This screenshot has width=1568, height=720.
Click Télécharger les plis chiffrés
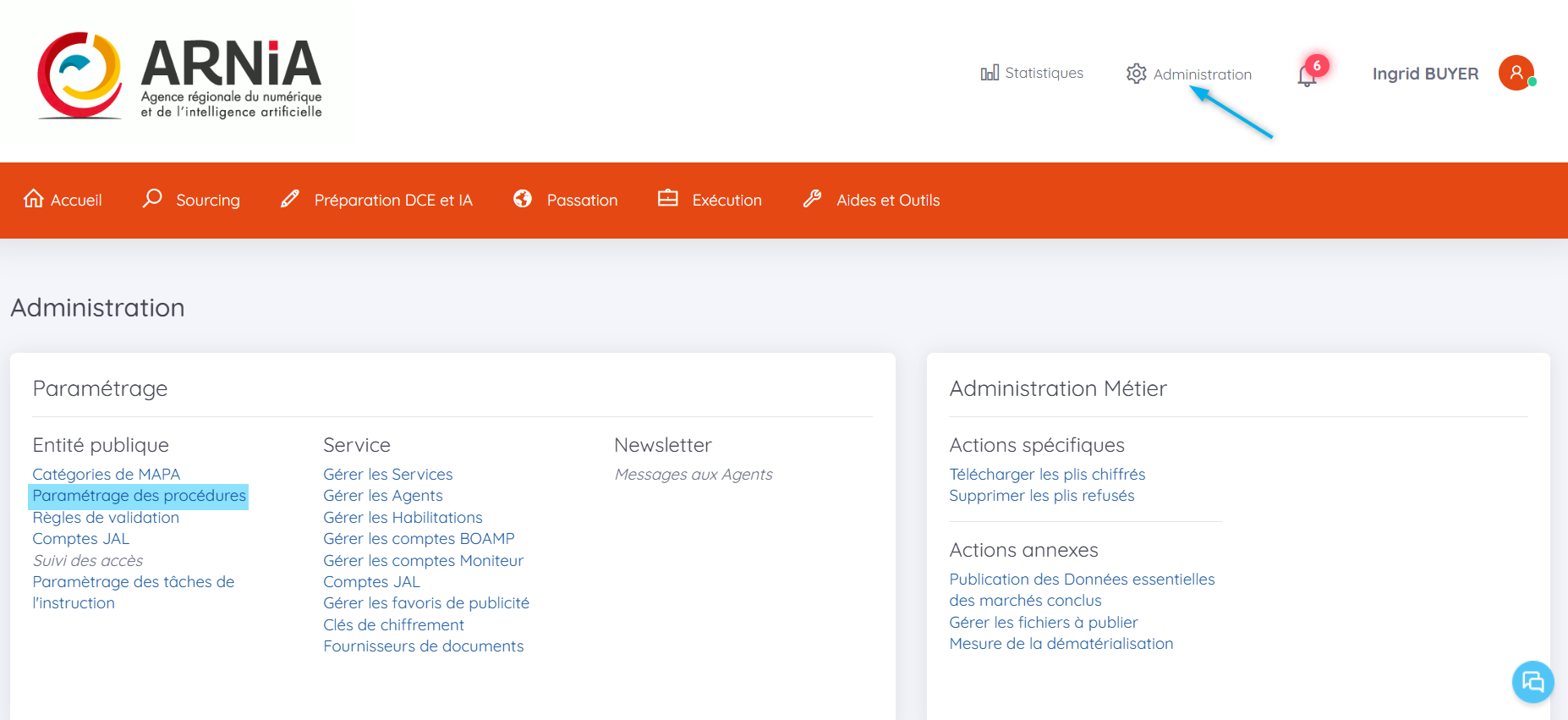(1047, 475)
